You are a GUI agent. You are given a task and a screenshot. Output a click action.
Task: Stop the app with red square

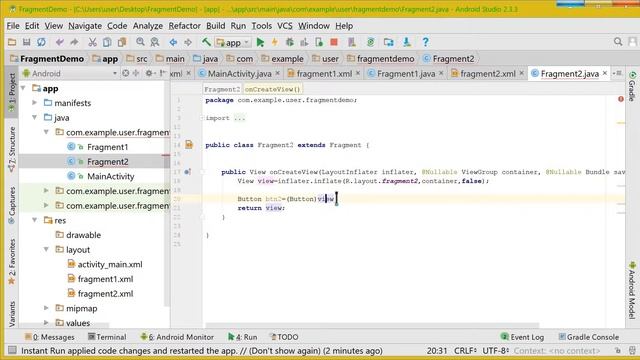tap(334, 42)
